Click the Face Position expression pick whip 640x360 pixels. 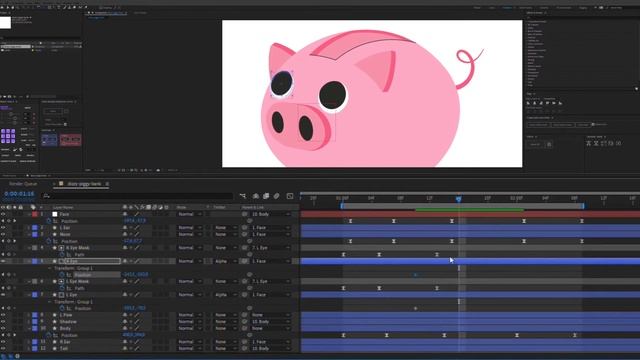coord(249,221)
